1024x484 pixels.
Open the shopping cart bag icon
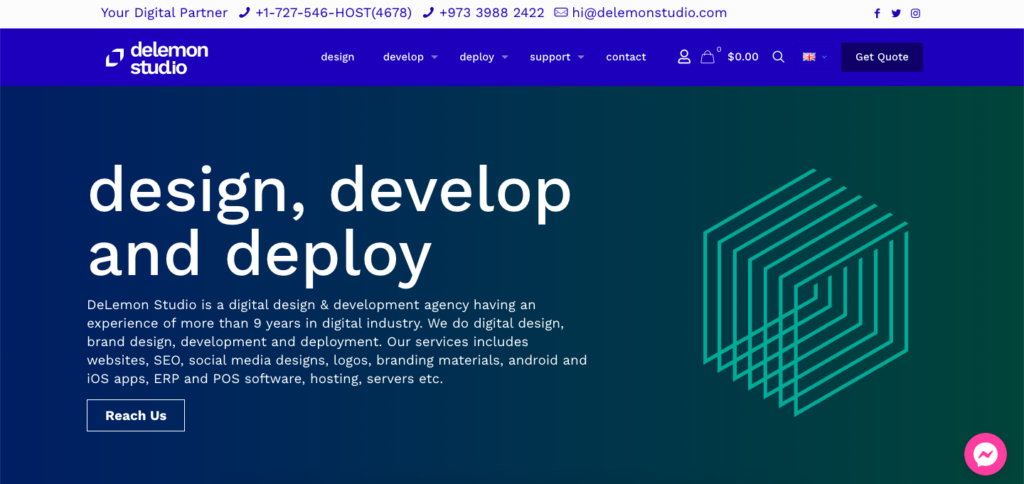pos(707,57)
